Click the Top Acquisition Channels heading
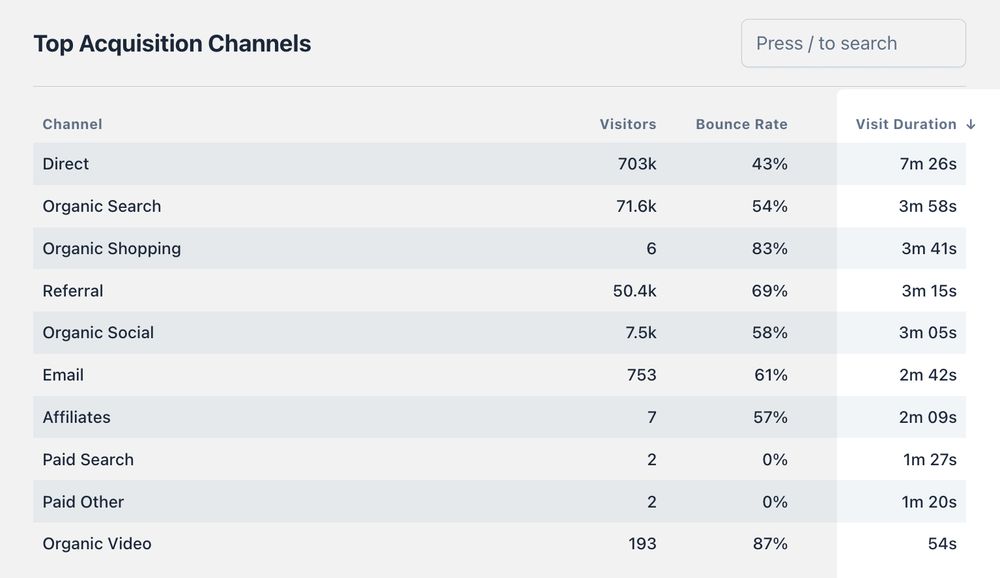The image size is (1000, 578). pos(172,44)
